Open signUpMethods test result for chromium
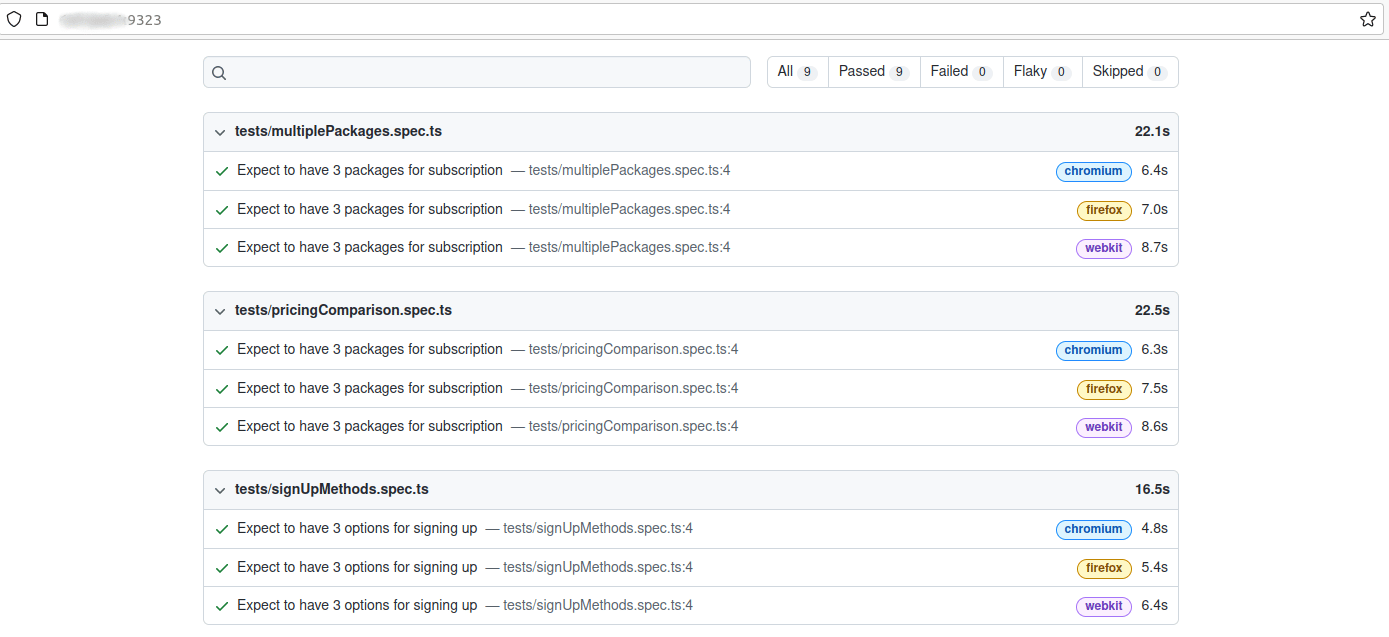1389x637 pixels. click(357, 528)
